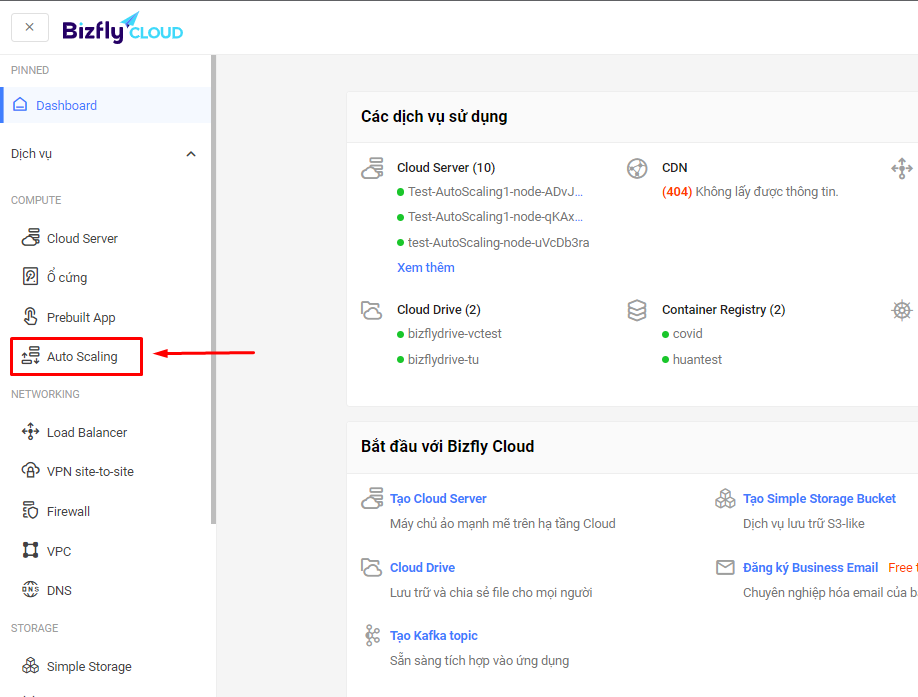Viewport: 918px width, 697px height.
Task: Click folder icon beside Cloud Drive link
Action: pos(372,567)
